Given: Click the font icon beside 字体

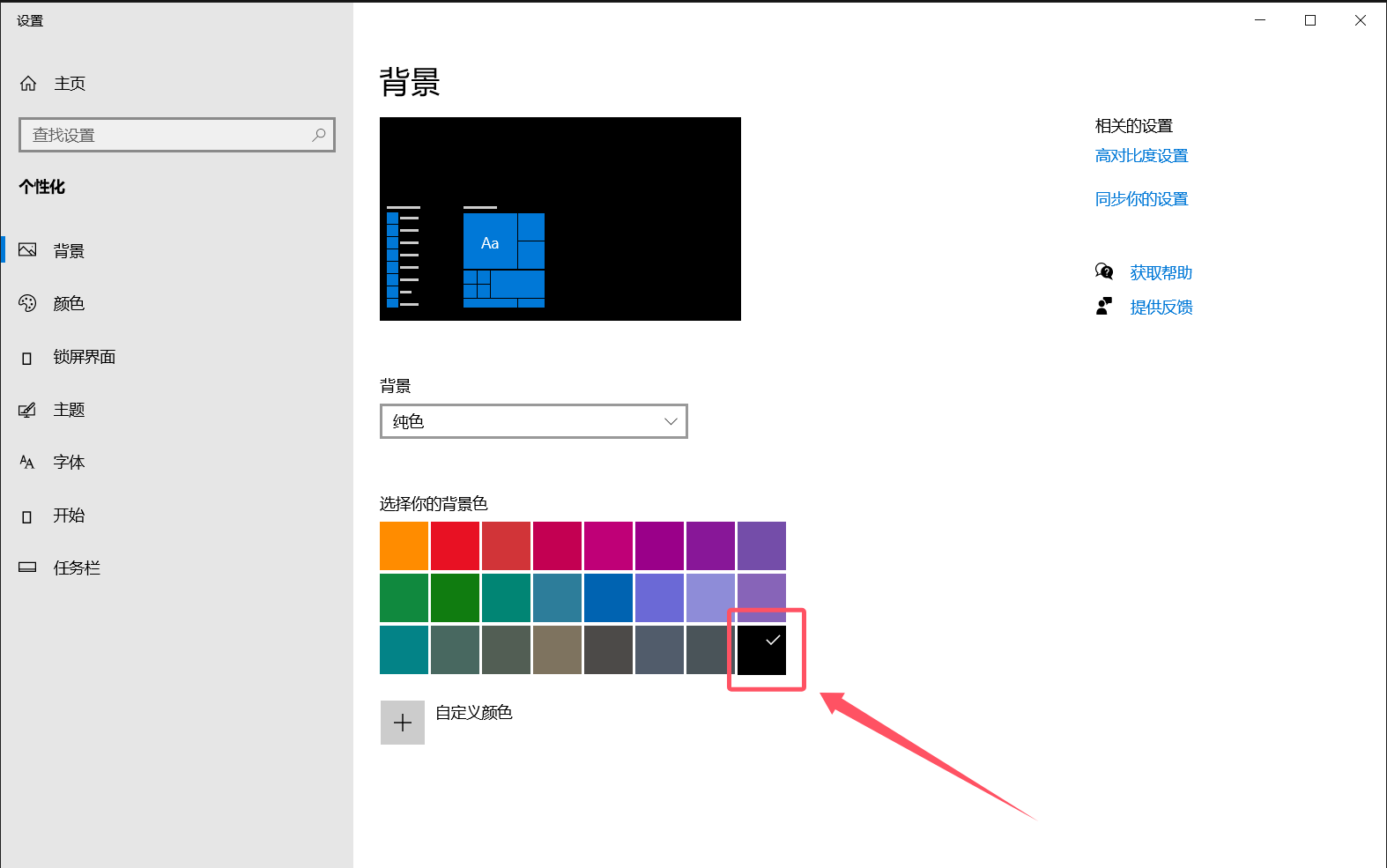Looking at the screenshot, I should click(27, 463).
